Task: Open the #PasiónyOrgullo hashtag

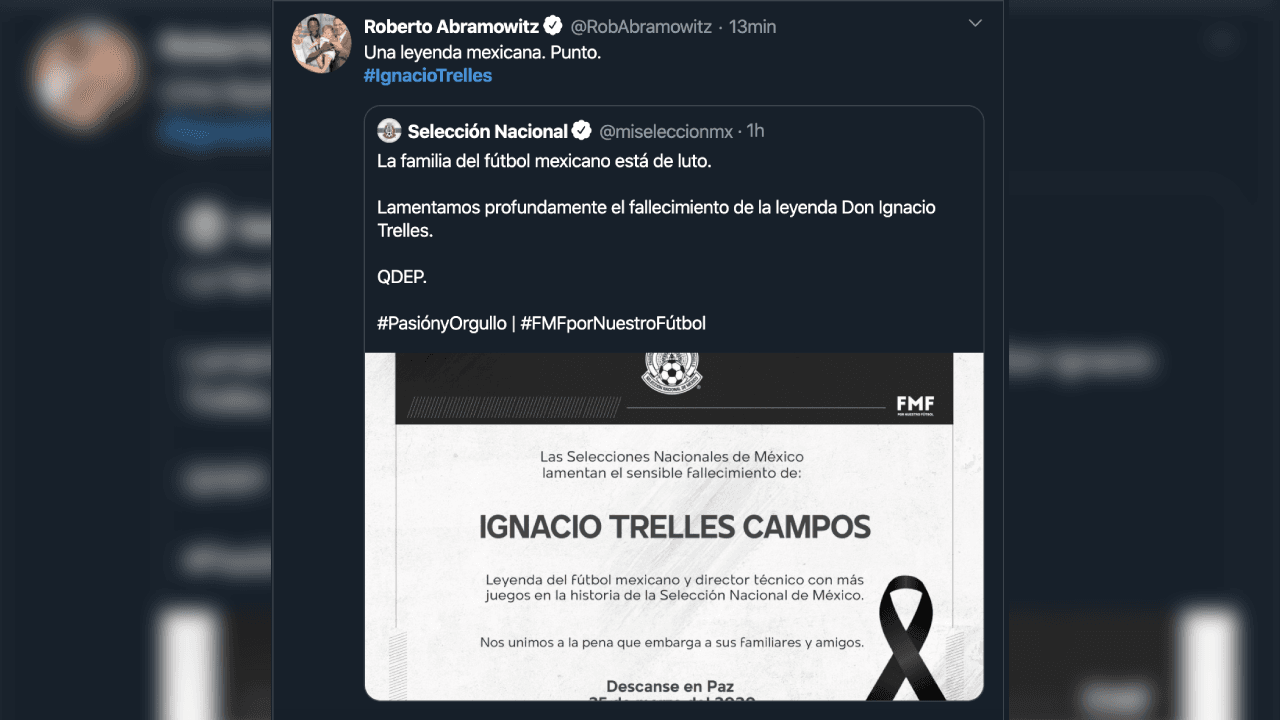Action: (439, 323)
